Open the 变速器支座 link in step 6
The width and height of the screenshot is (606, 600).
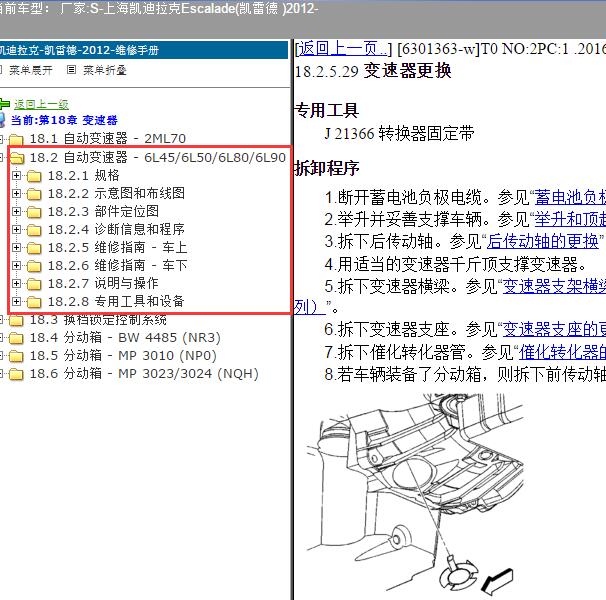pos(554,329)
